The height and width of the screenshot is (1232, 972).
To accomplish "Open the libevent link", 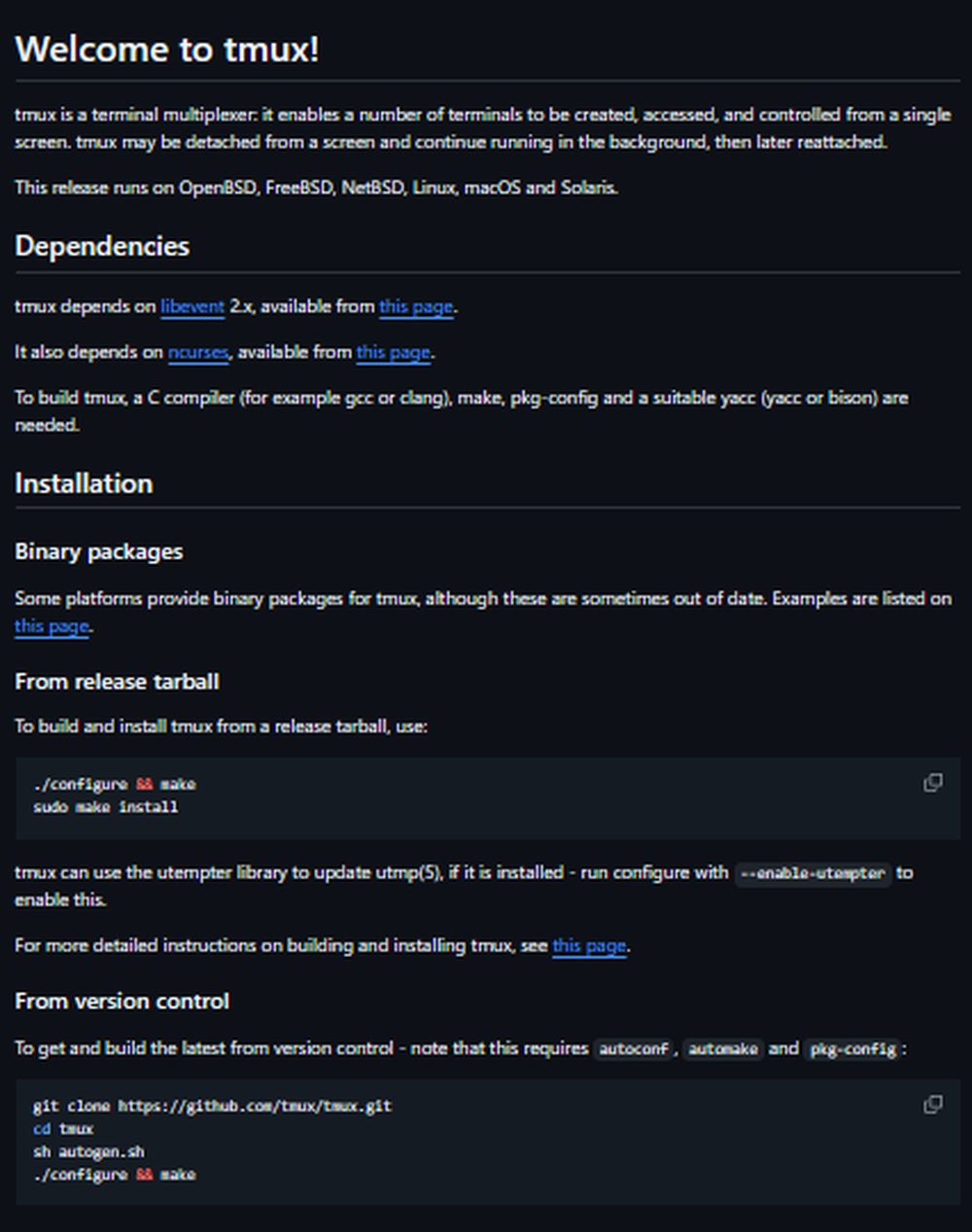I will tap(192, 306).
